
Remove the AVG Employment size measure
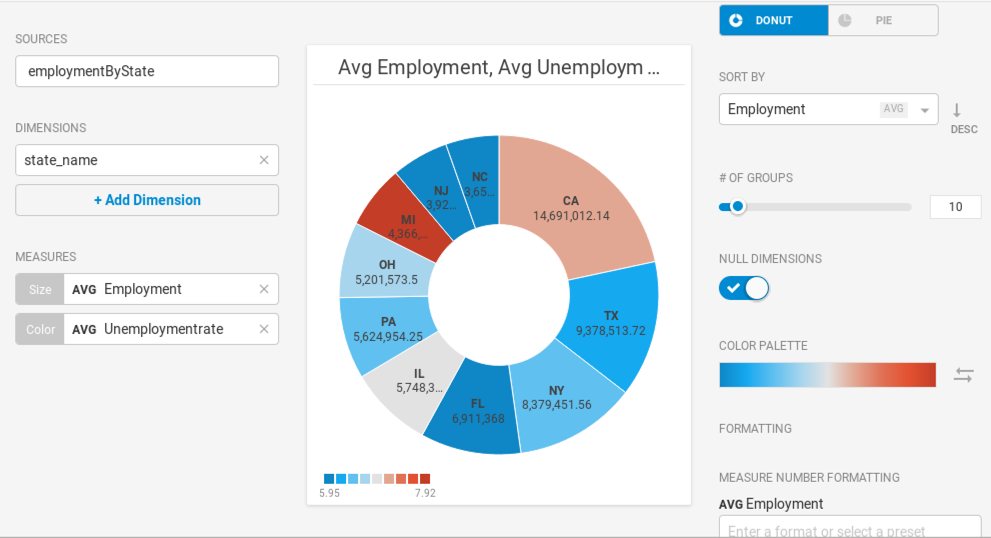(264, 289)
